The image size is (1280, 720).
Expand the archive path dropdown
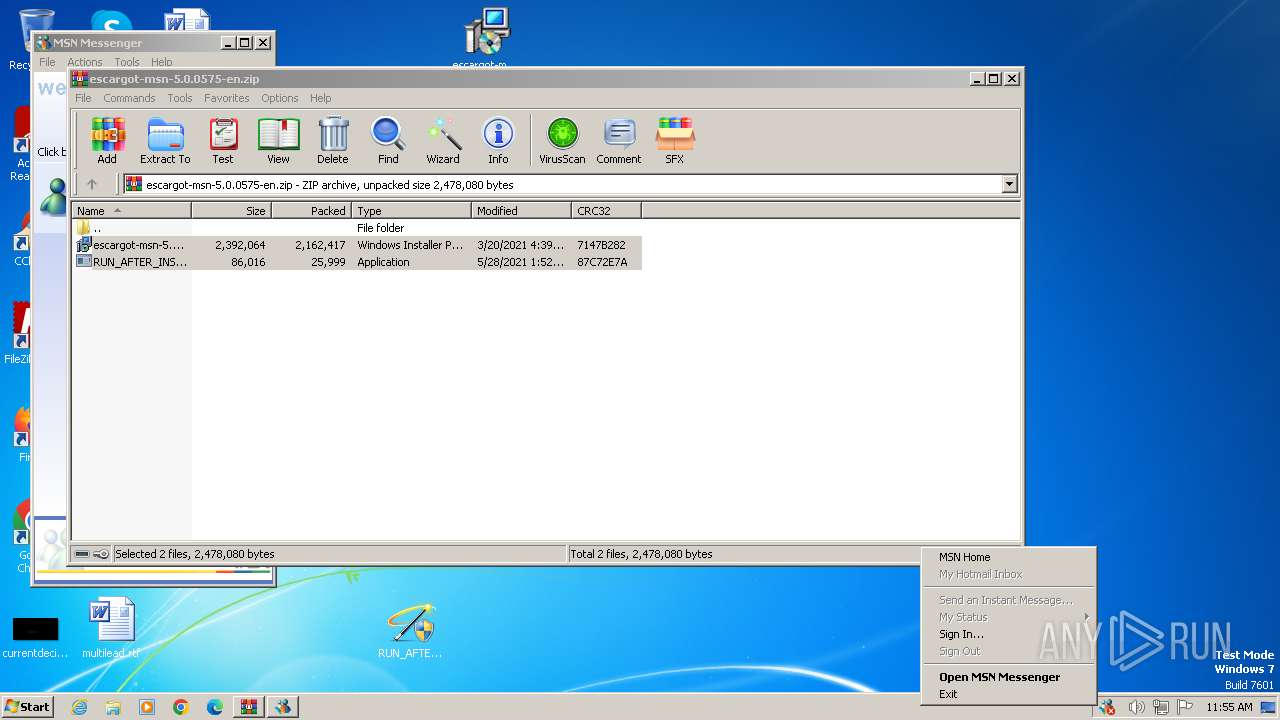coord(1009,184)
